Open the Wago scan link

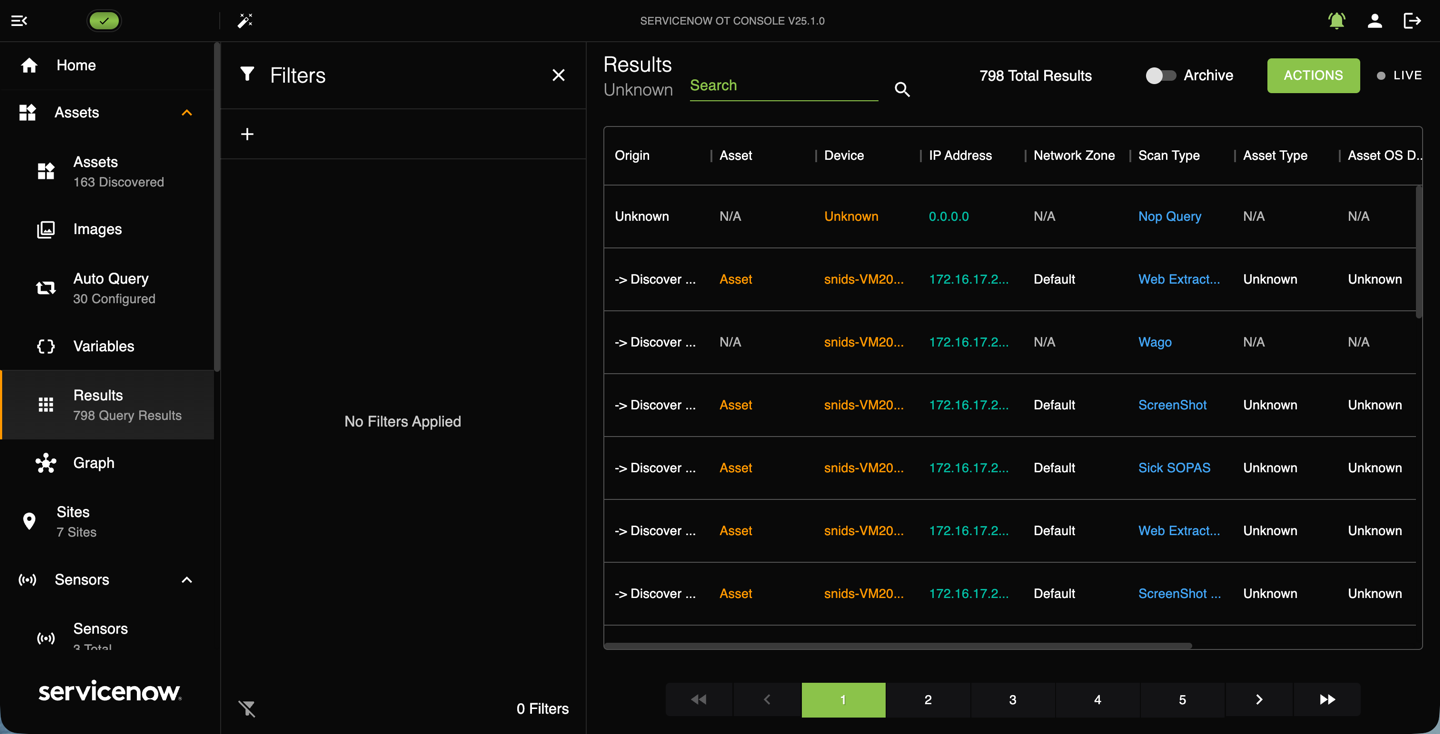coord(1155,343)
